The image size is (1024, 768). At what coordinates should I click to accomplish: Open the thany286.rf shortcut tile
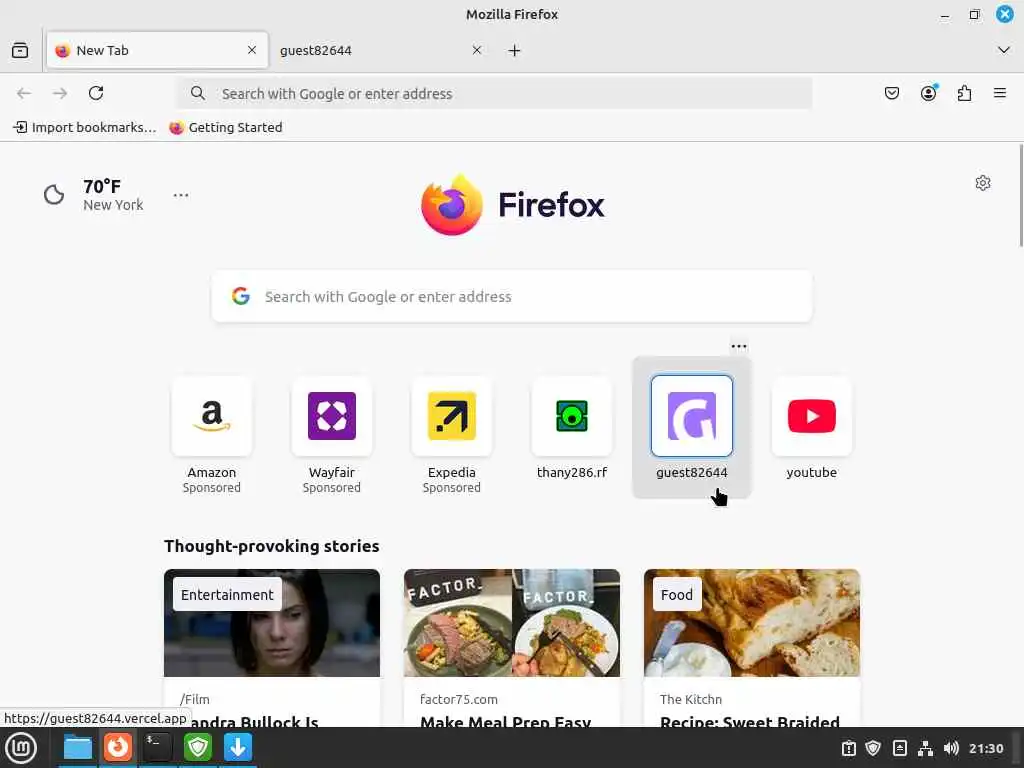click(x=571, y=428)
